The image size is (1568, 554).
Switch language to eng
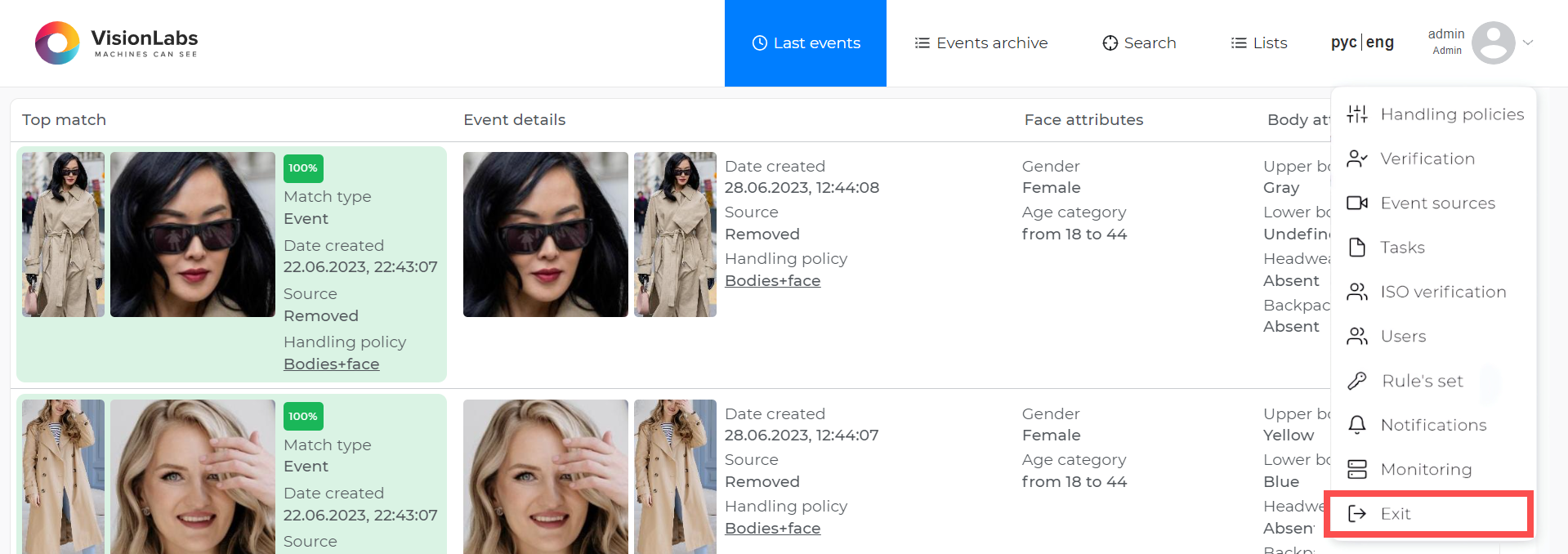point(1380,42)
